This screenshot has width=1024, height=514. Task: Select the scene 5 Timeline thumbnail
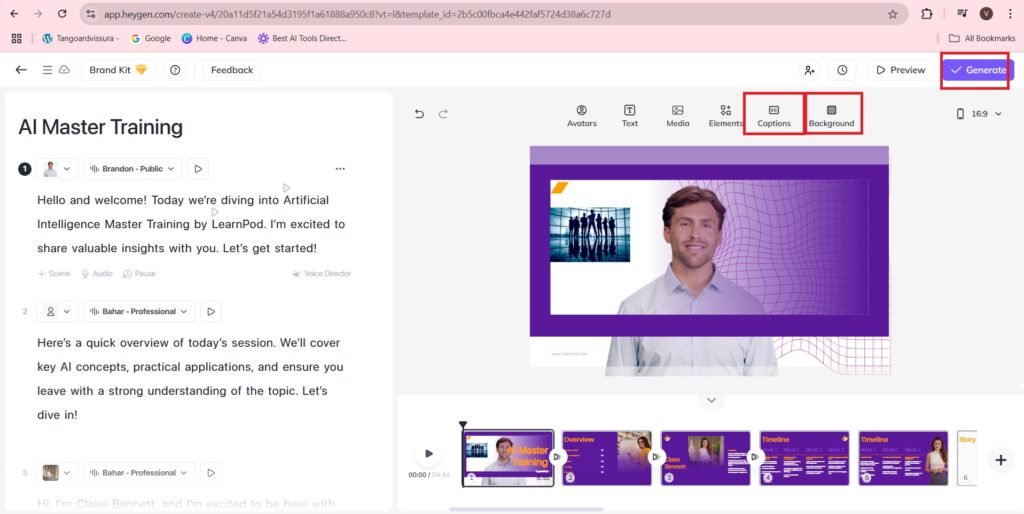[903, 458]
